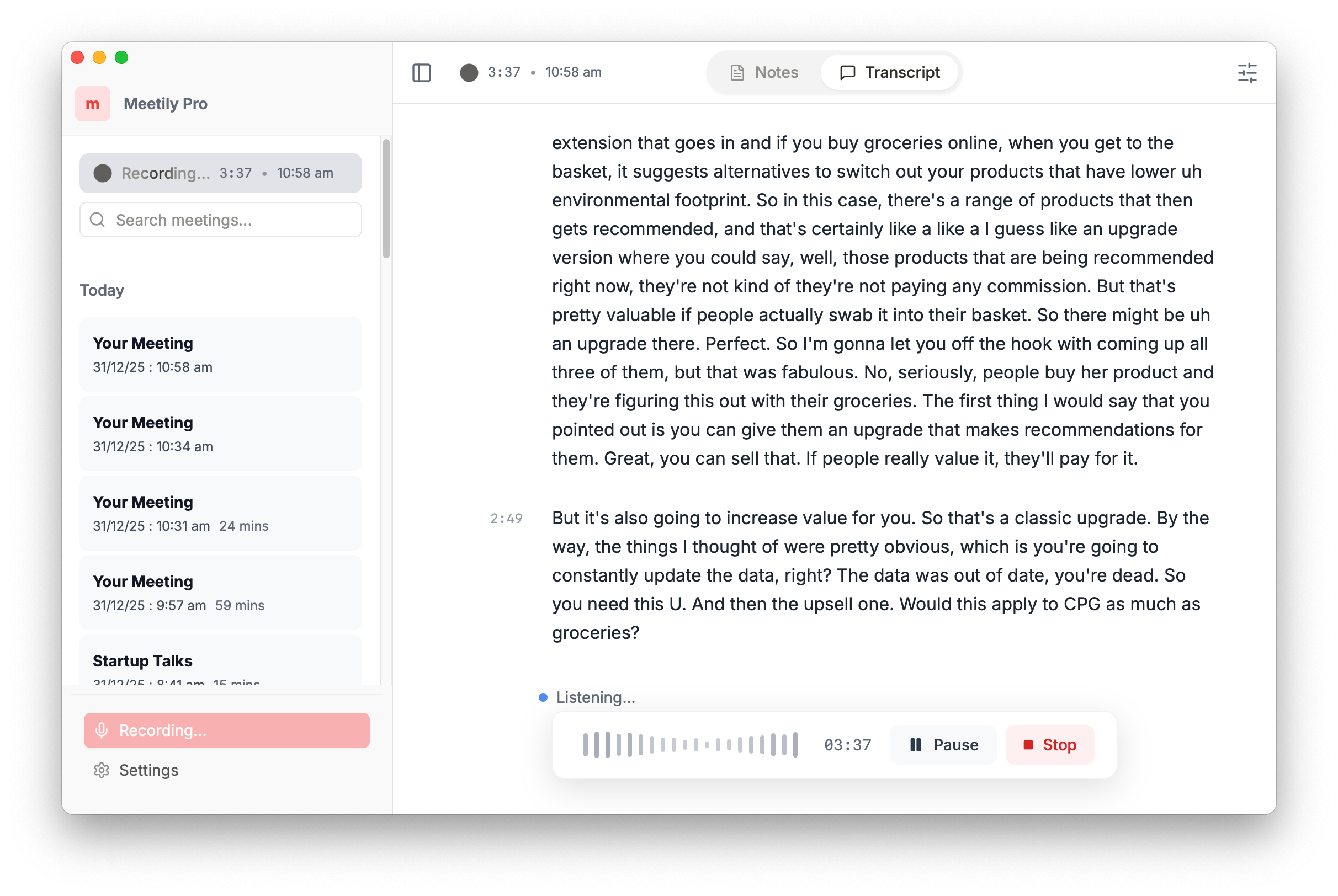Click the microphone icon in Recording button
Image resolution: width=1338 pixels, height=896 pixels.
(x=102, y=730)
